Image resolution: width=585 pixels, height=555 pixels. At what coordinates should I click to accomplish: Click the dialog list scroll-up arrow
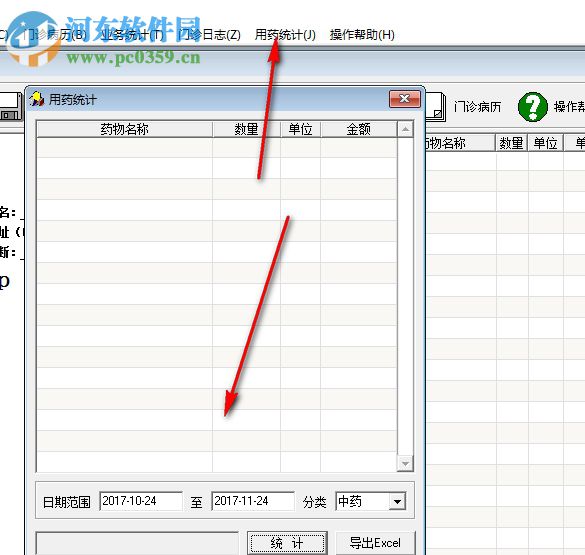click(x=405, y=129)
